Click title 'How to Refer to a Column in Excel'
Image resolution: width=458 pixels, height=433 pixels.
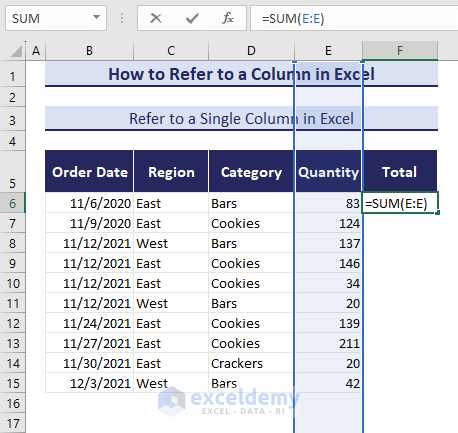[x=241, y=74]
